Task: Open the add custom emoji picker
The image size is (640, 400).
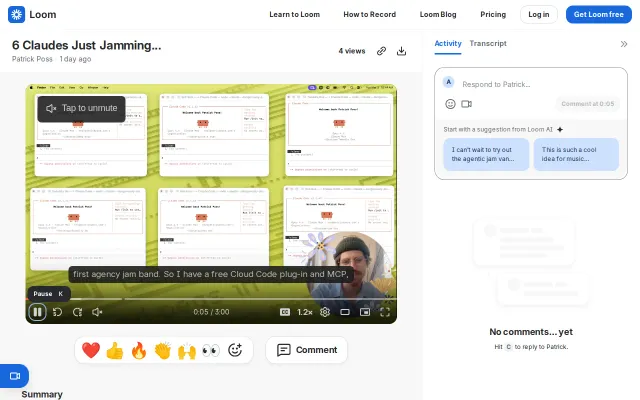Action: click(x=235, y=350)
